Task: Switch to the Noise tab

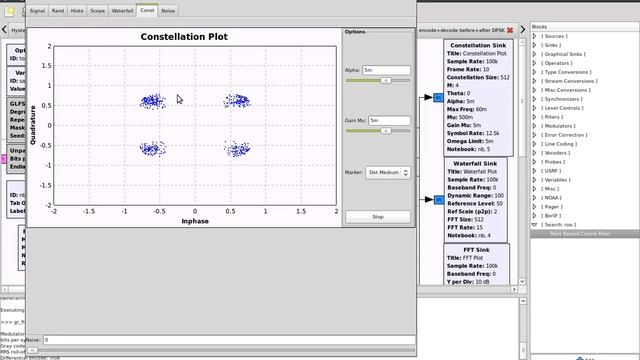Action: [168, 11]
